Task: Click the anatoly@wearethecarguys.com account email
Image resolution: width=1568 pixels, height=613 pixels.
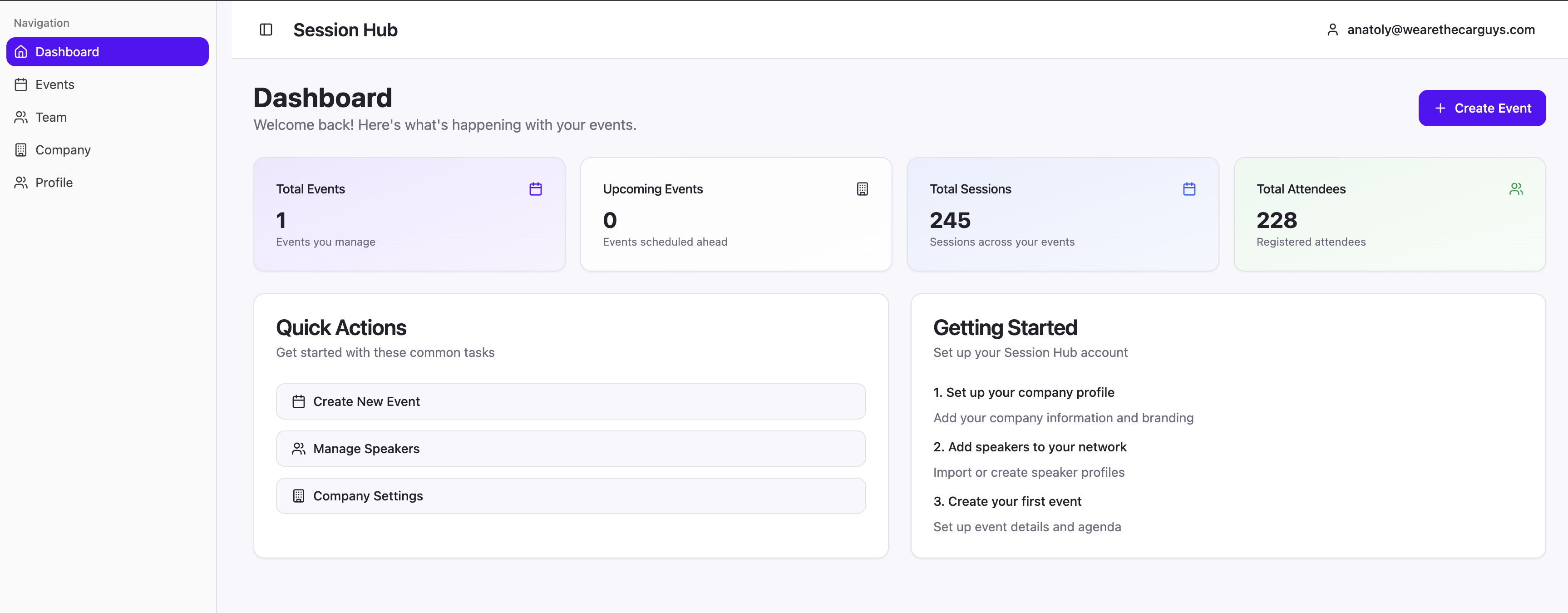Action: coord(1440,29)
